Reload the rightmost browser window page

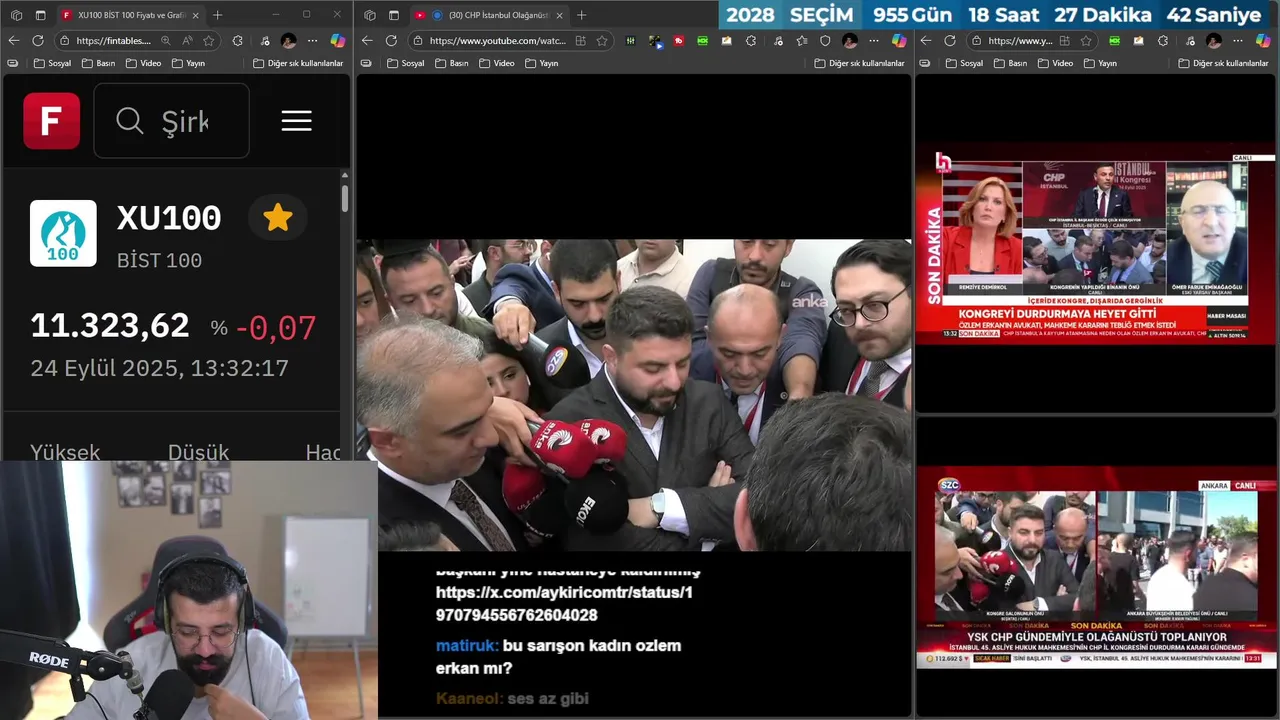click(950, 41)
